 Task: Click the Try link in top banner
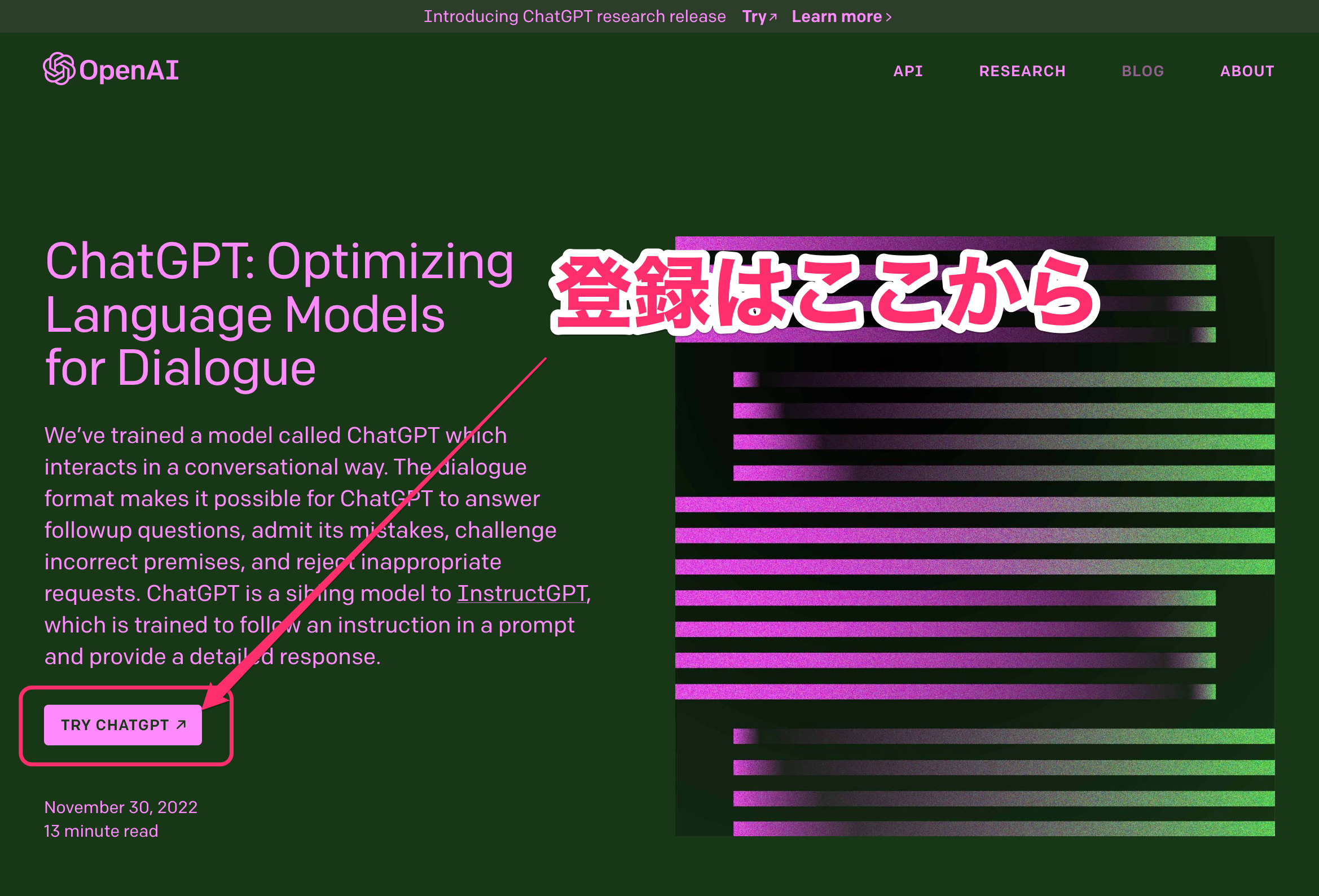tap(754, 16)
